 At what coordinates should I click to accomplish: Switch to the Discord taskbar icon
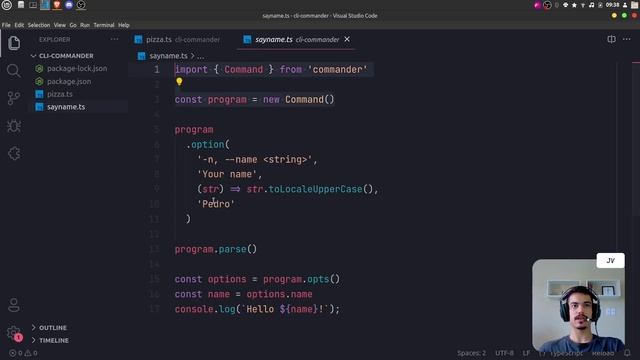[69, 5]
